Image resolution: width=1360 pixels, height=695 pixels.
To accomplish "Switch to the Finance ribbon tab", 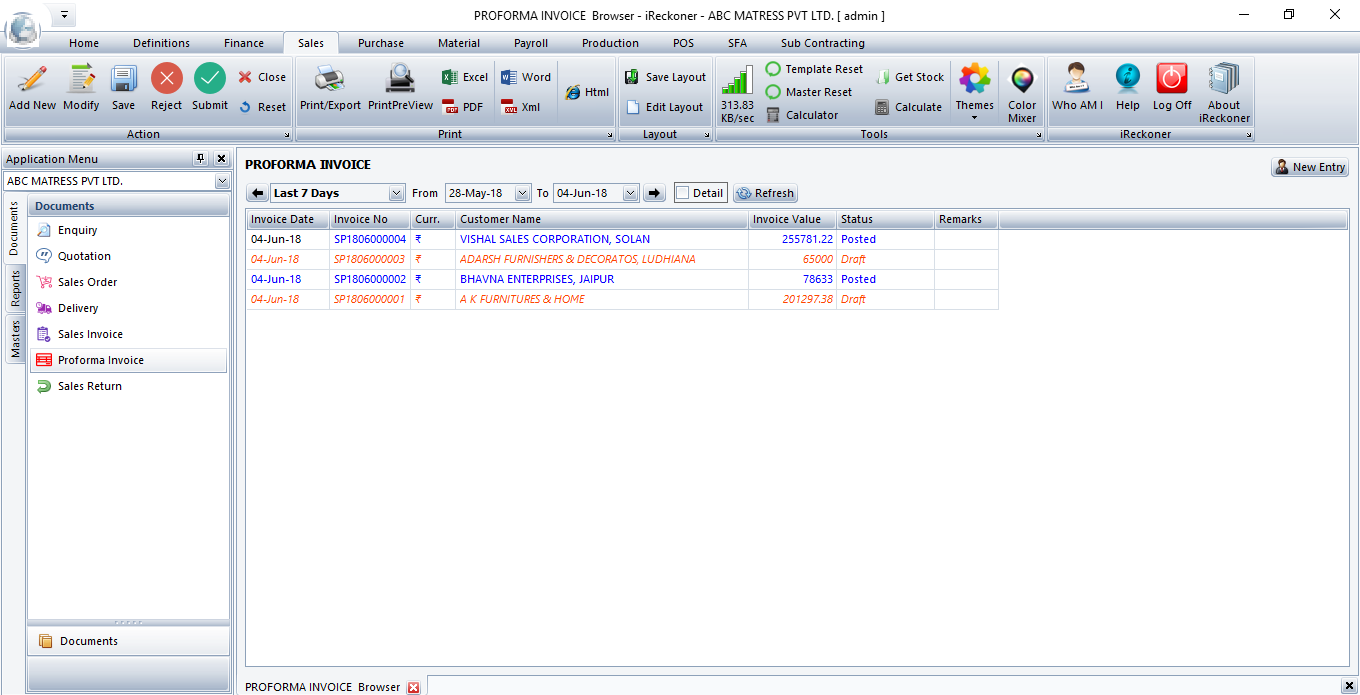I will [x=243, y=43].
